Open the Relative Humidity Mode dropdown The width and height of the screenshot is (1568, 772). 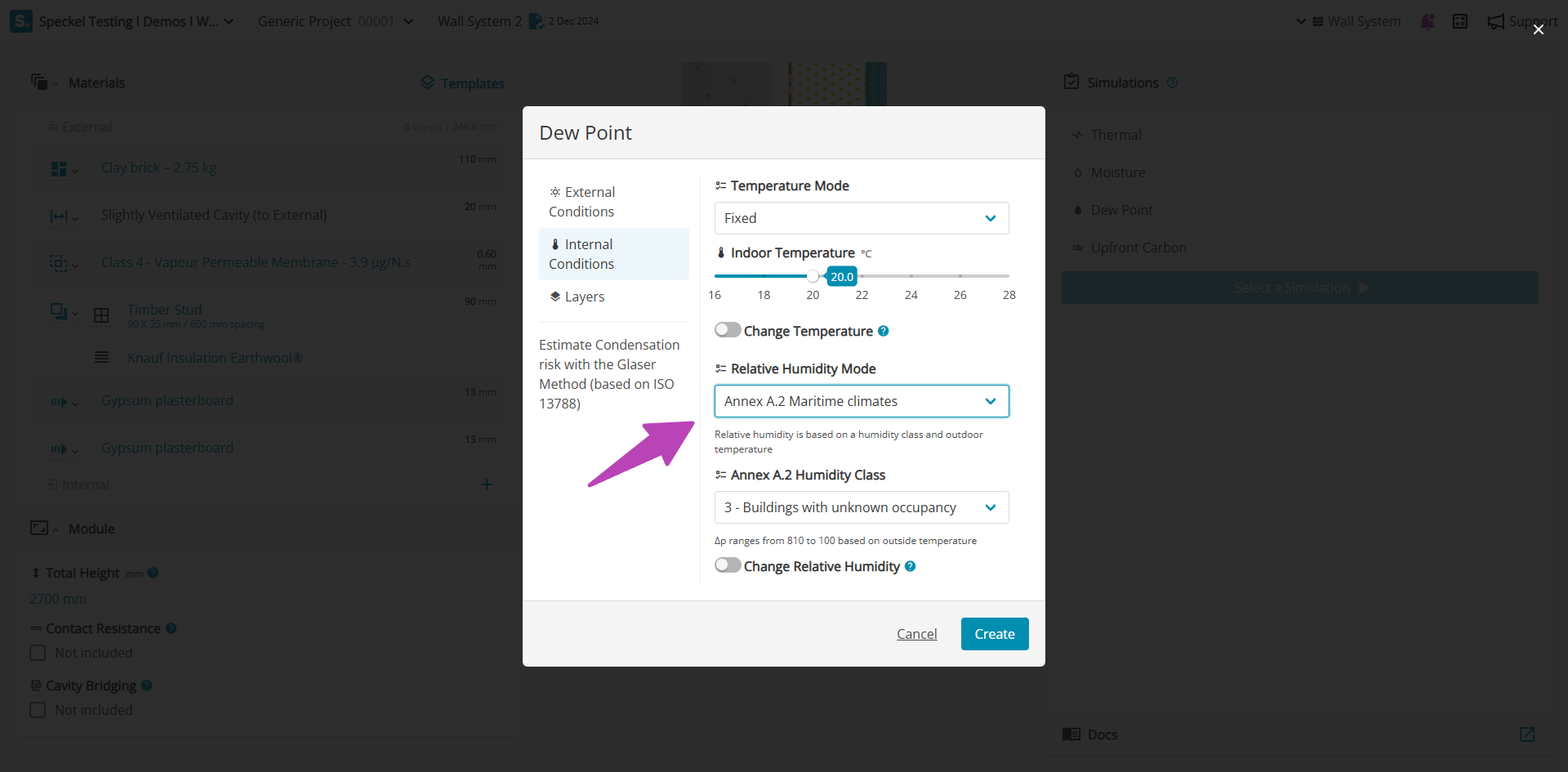coord(862,401)
